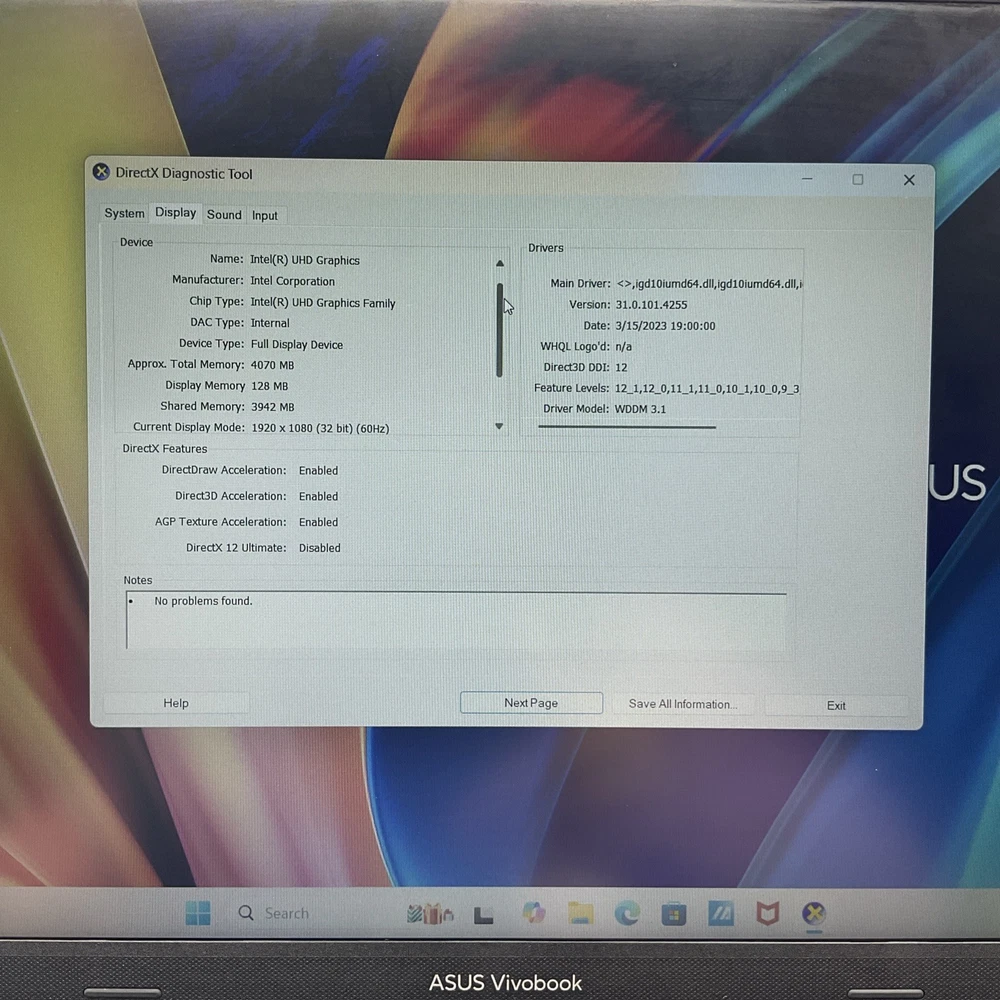Open Copilot from the taskbar
Image resolution: width=1000 pixels, height=1000 pixels.
[533, 913]
